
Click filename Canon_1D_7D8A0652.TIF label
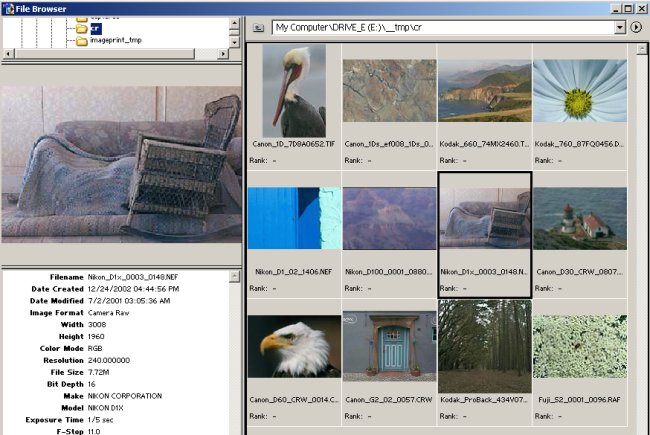point(294,144)
